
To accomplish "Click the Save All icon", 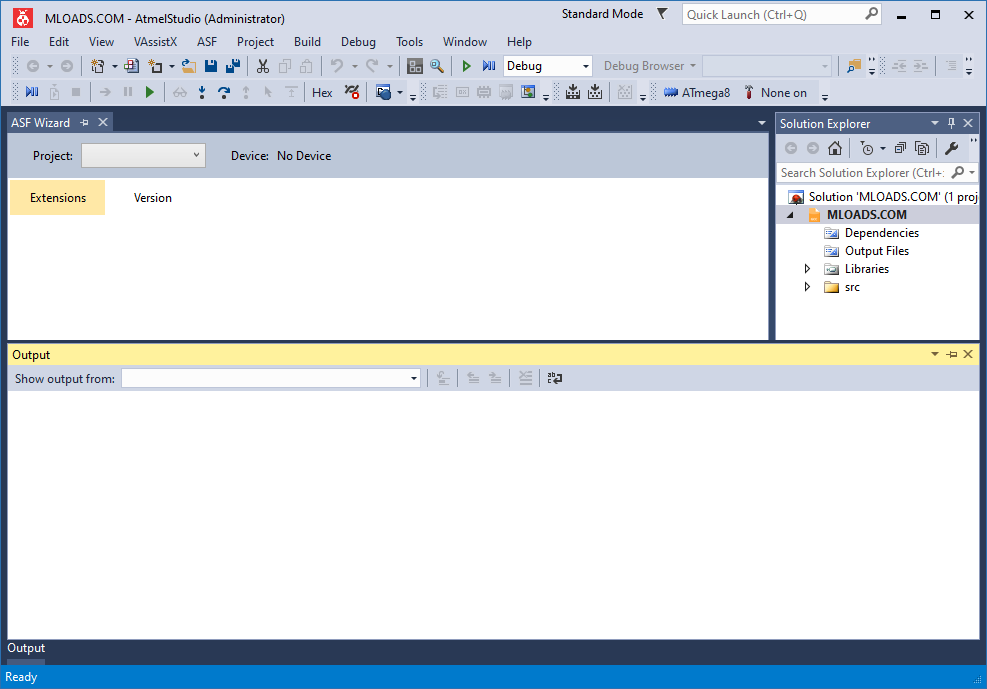I will pos(233,66).
